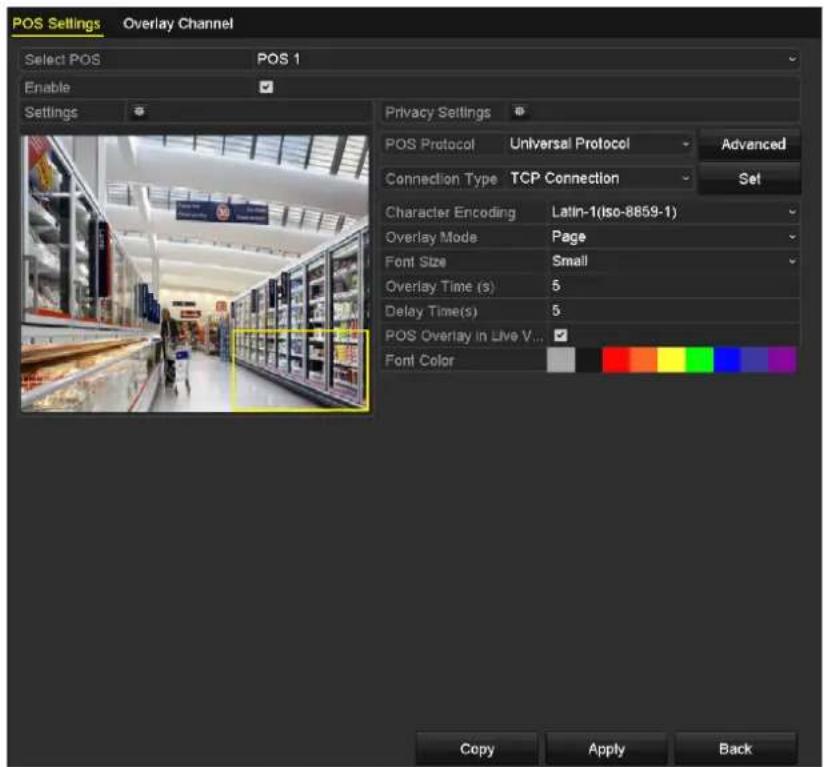The width and height of the screenshot is (824, 767).
Task: Pick the bright blue font color
Action: (x=727, y=360)
